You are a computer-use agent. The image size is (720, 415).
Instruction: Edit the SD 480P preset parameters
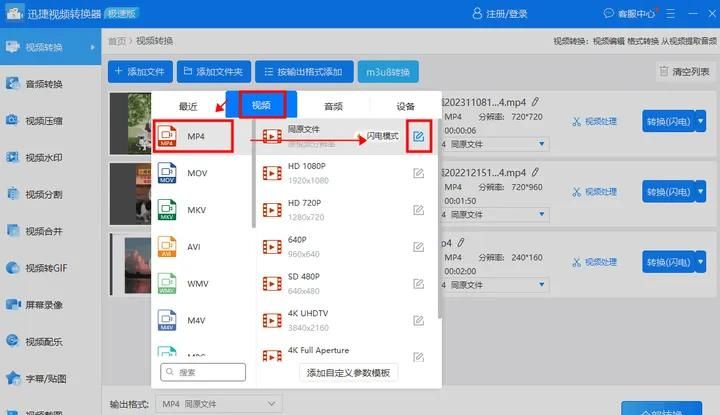418,284
